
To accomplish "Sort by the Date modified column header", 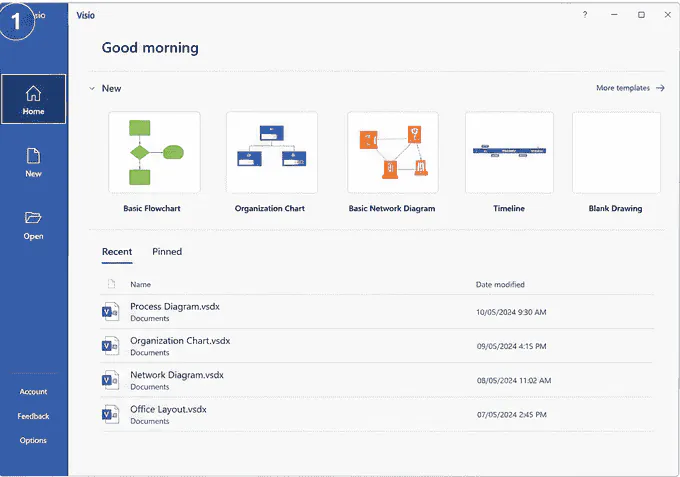I will (x=500, y=284).
